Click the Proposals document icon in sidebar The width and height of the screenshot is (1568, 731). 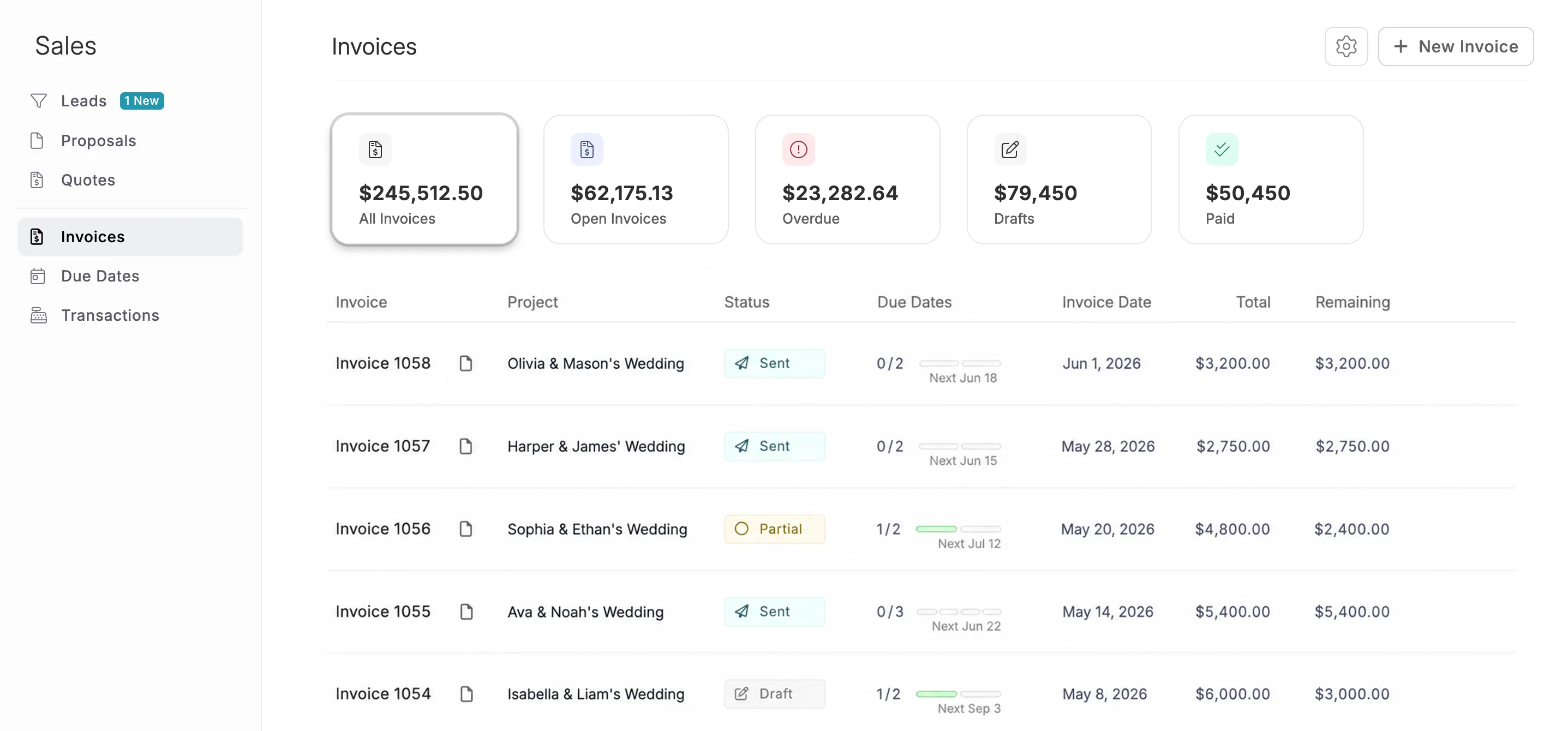pos(37,141)
